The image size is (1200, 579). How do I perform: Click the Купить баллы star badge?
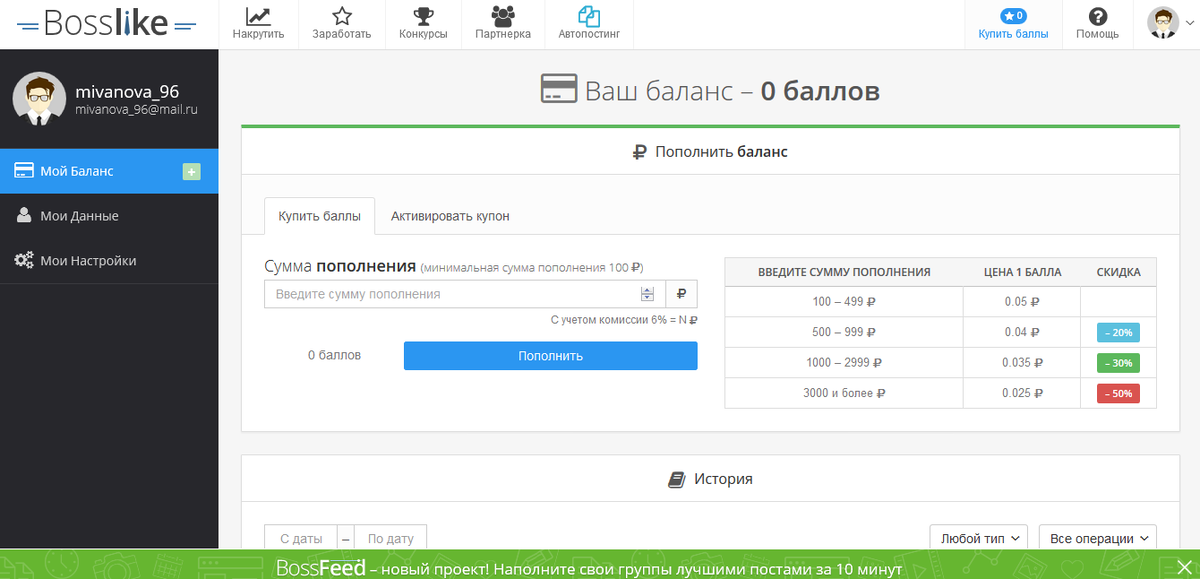point(1013,16)
